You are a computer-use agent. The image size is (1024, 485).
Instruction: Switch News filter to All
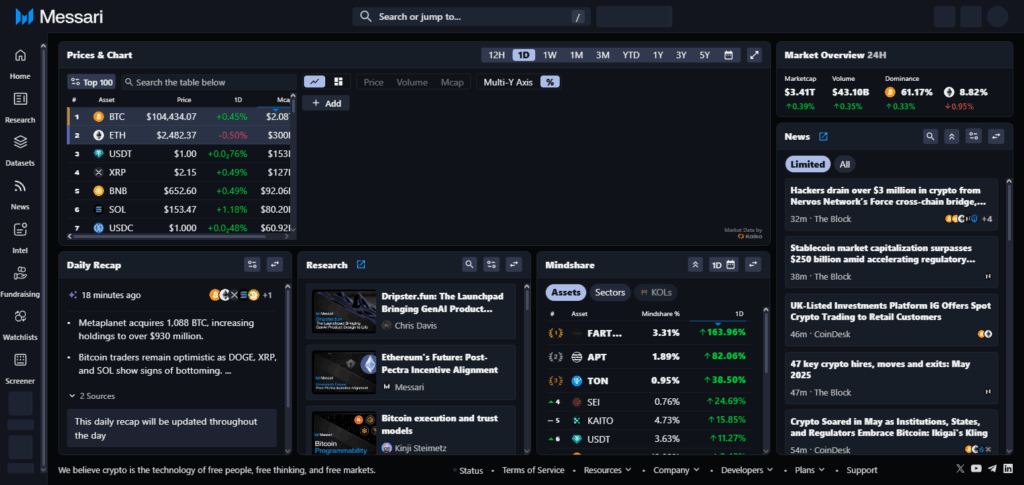845,164
